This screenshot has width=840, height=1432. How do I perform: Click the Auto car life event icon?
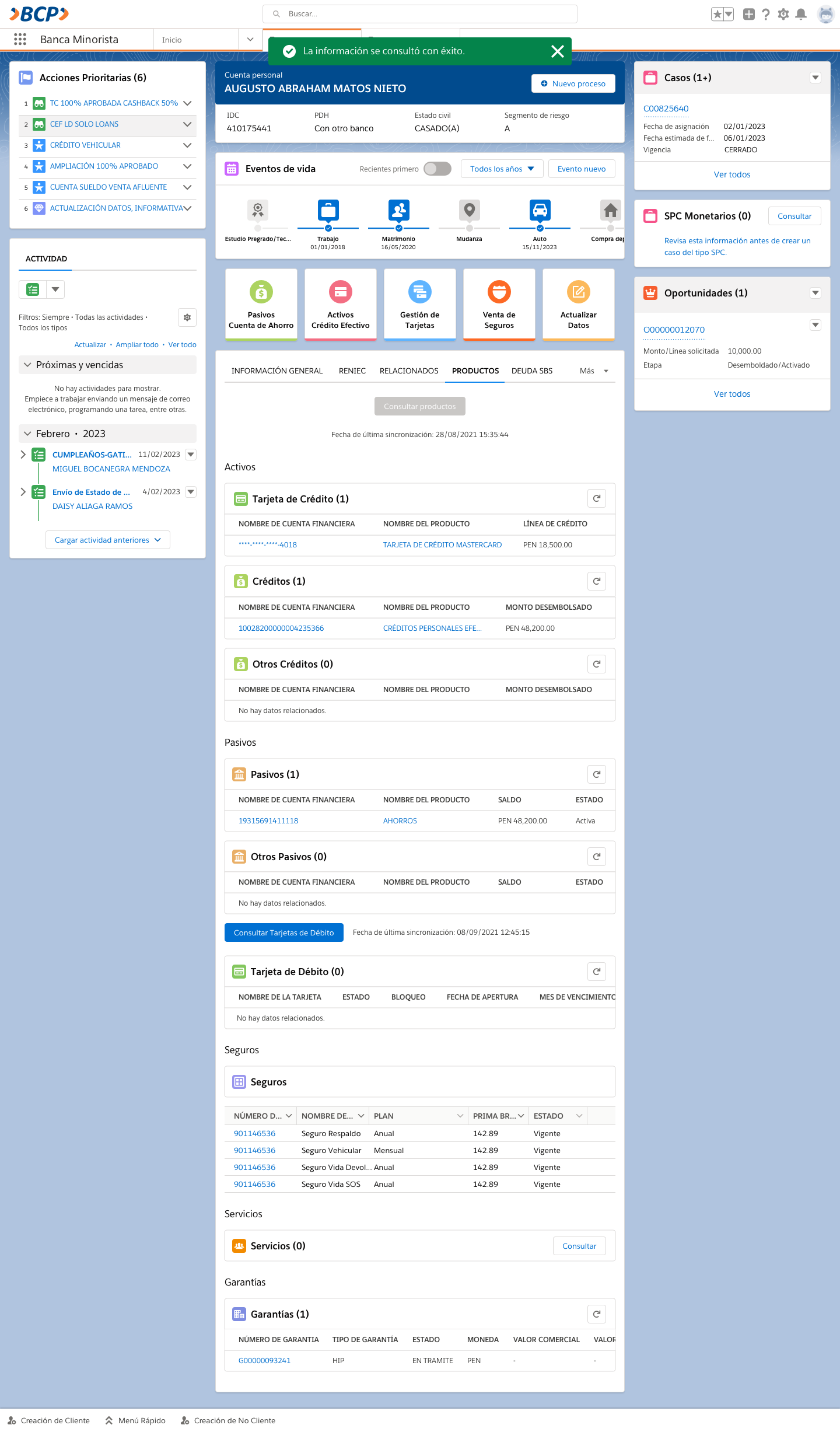(540, 210)
